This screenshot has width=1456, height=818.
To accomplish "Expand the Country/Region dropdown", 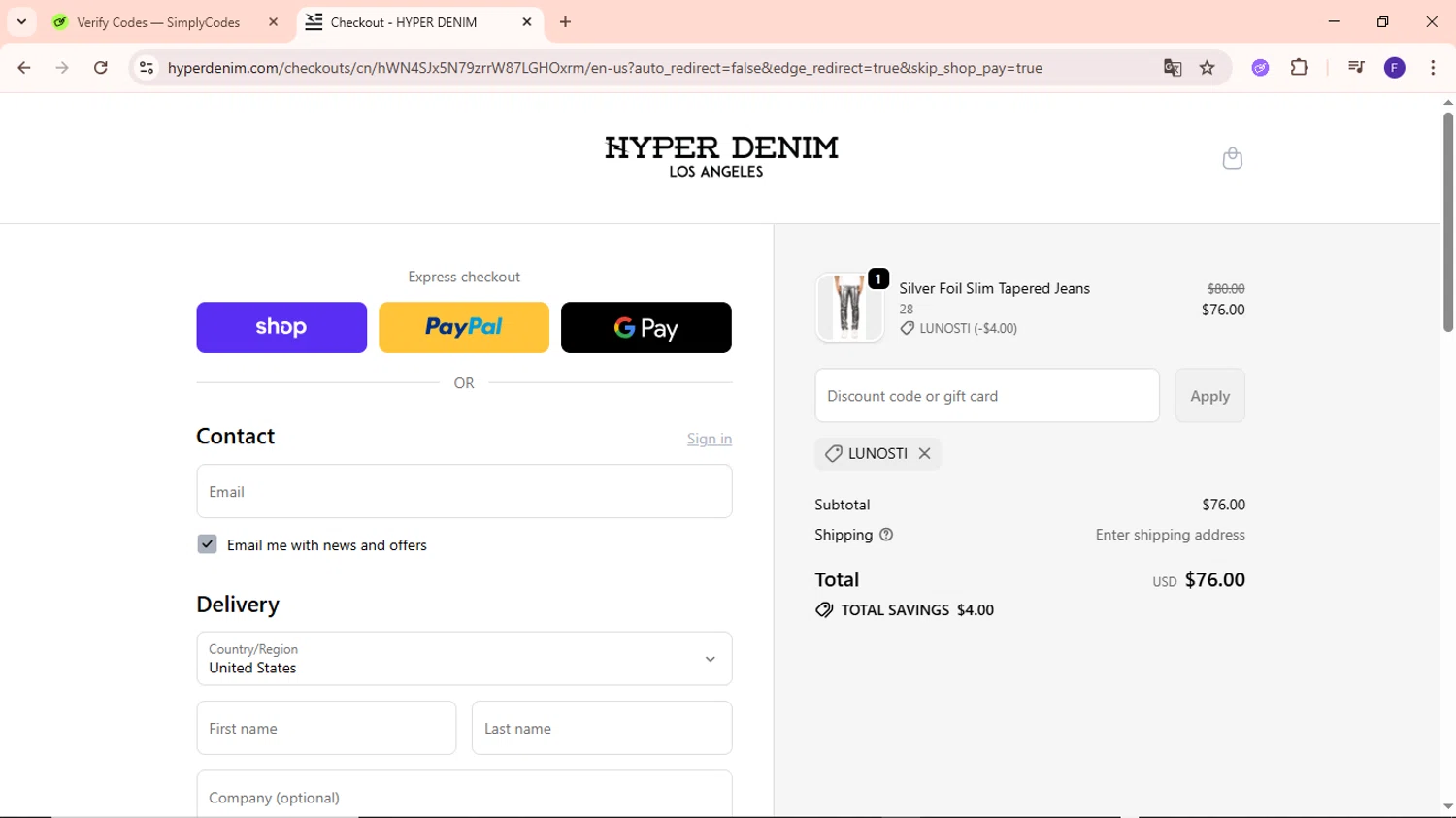I will (x=464, y=659).
